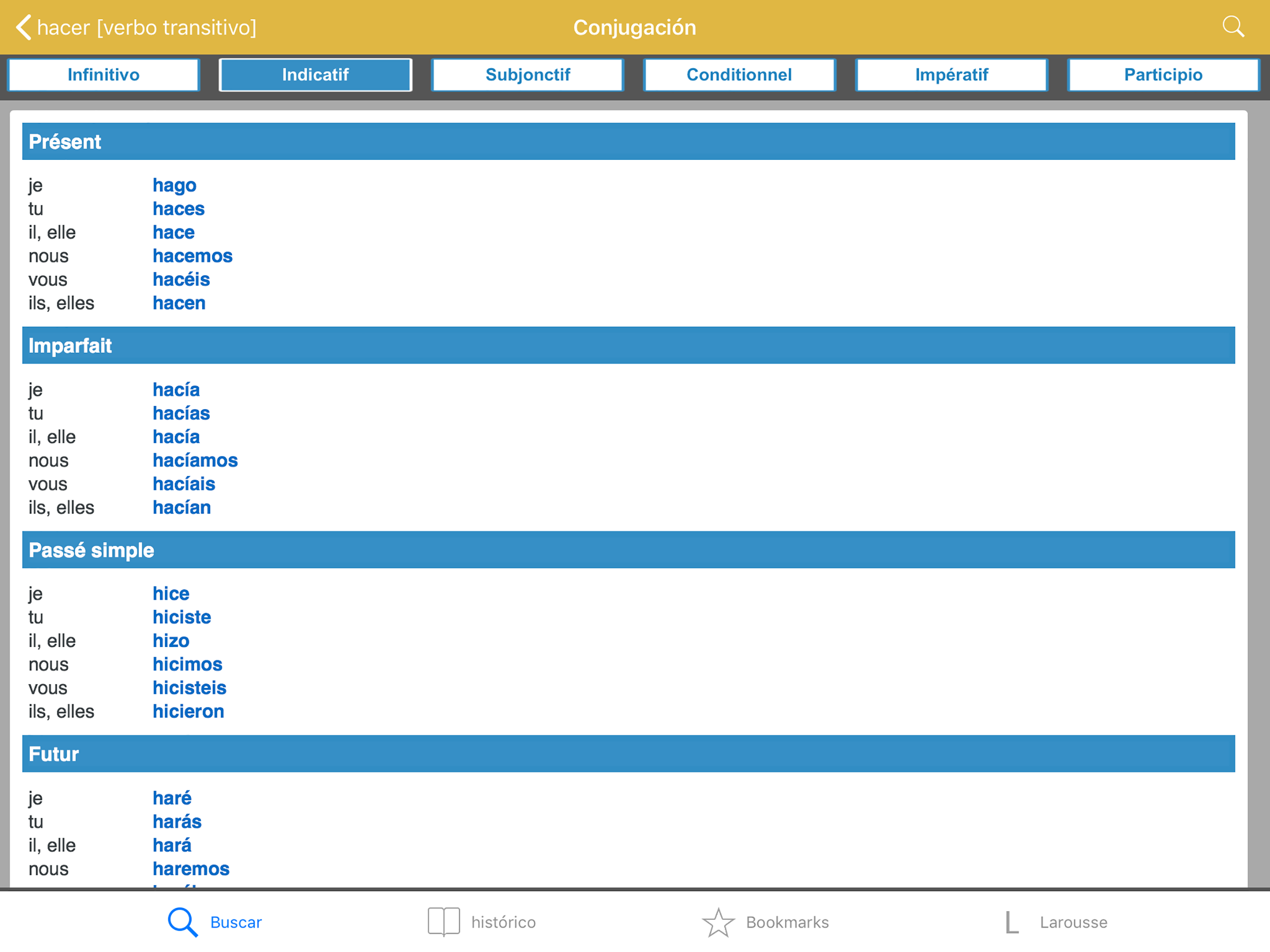The width and height of the screenshot is (1270, 952).
Task: Tap the Bookmarks star icon
Action: click(718, 922)
